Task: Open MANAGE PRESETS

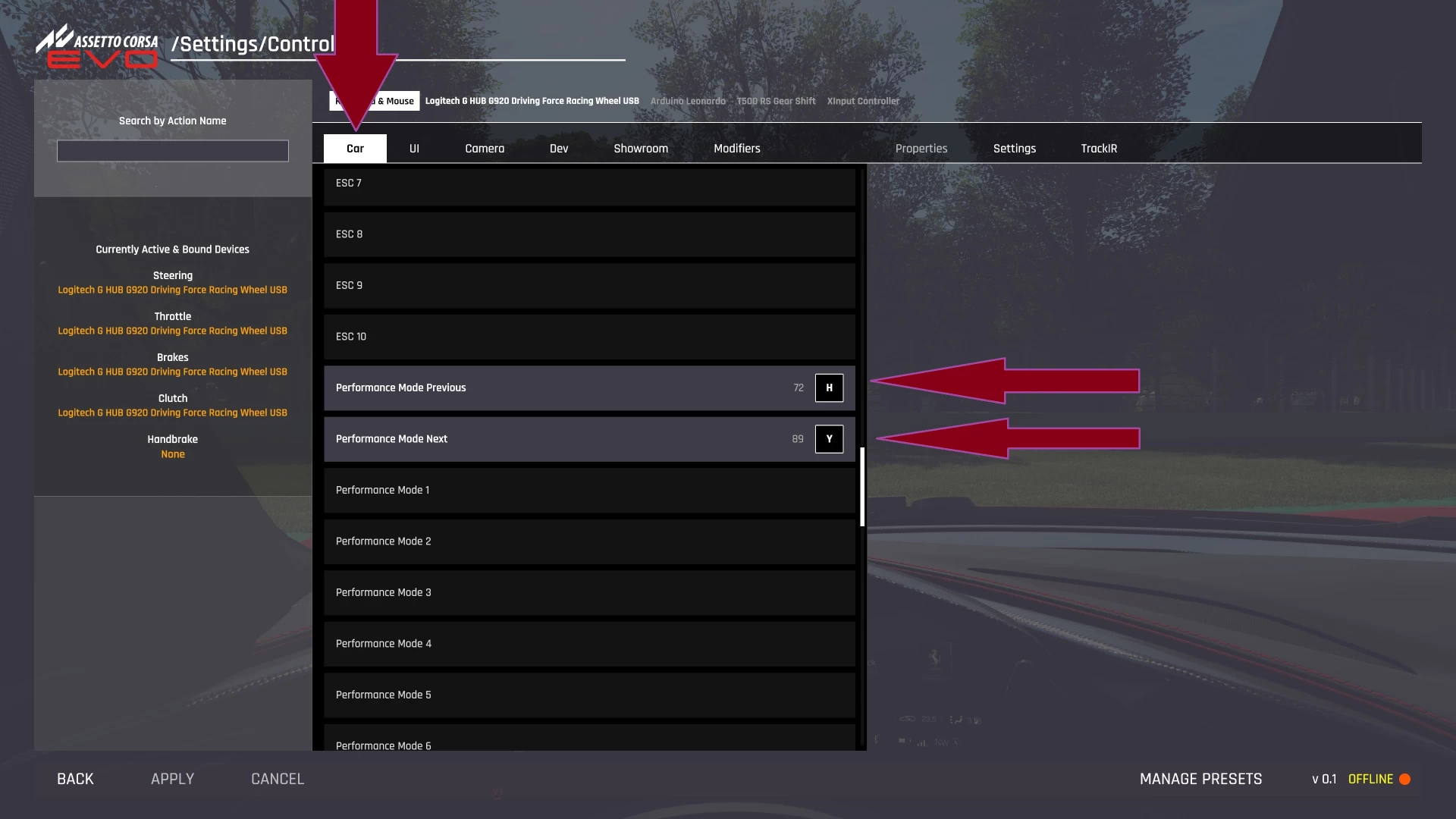Action: click(1200, 779)
